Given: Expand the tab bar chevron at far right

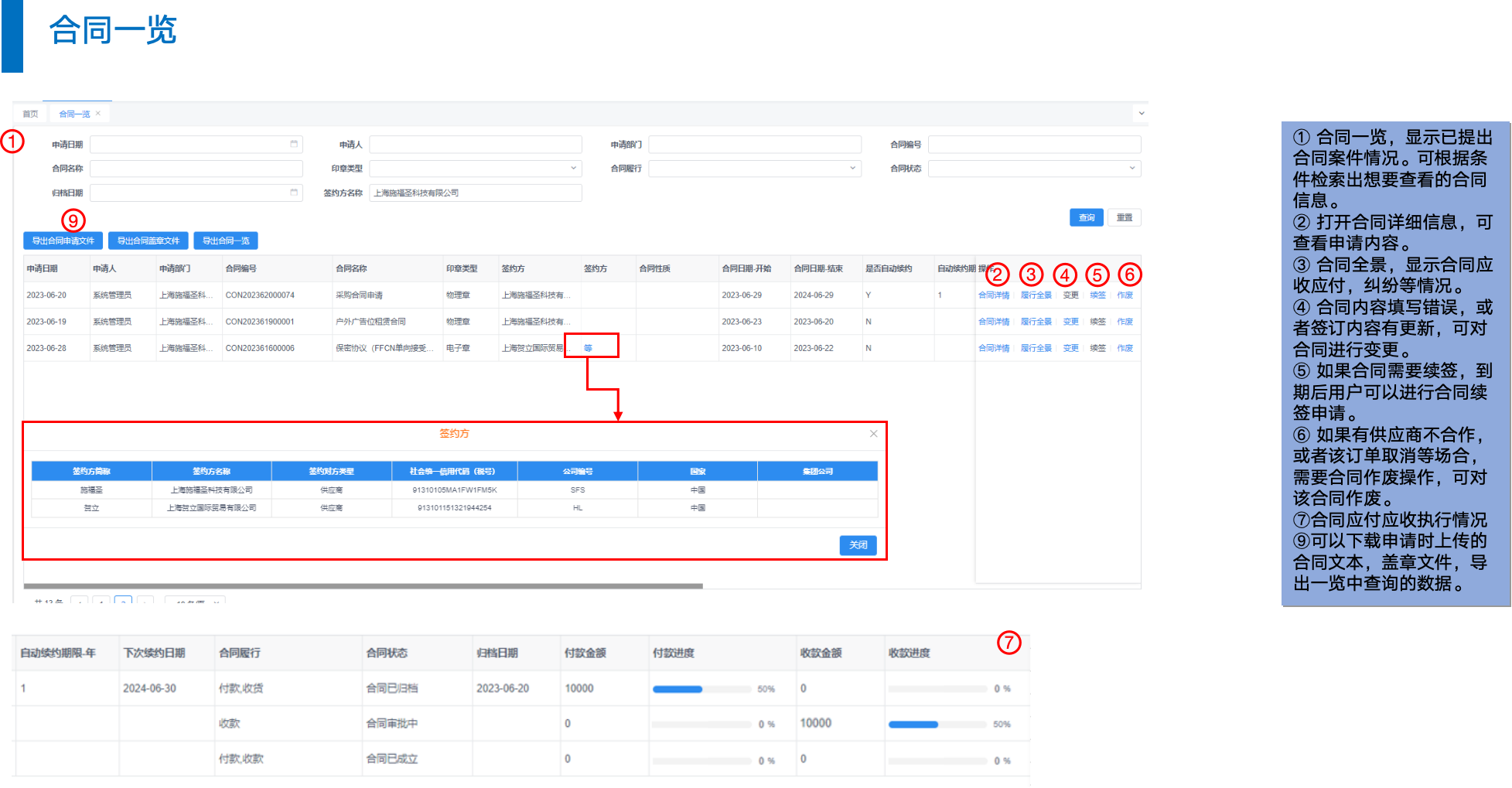Looking at the screenshot, I should [x=1141, y=114].
